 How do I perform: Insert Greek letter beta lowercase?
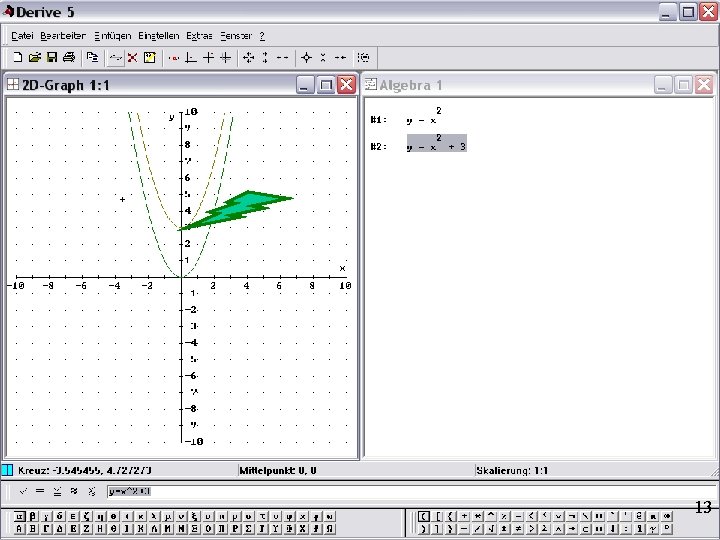point(33,516)
